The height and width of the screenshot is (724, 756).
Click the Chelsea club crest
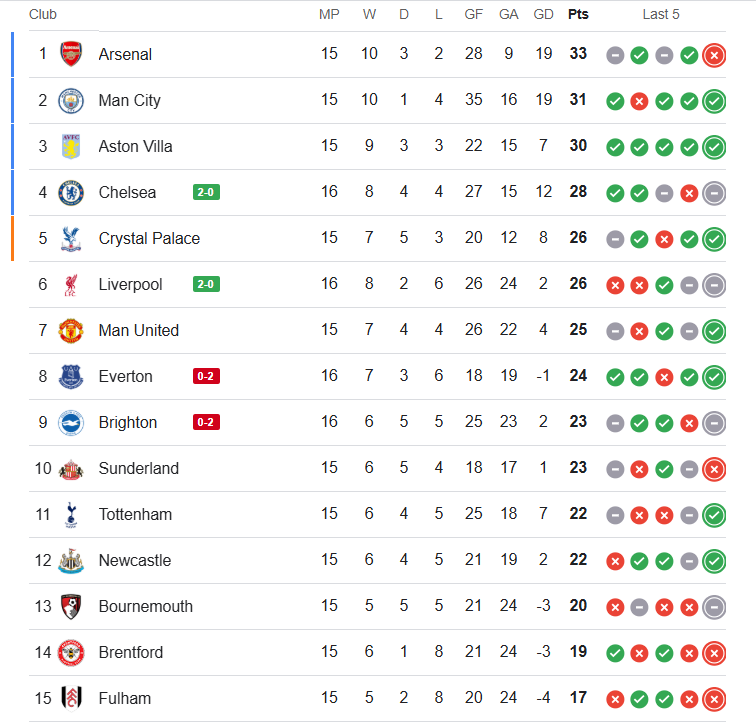pos(71,193)
